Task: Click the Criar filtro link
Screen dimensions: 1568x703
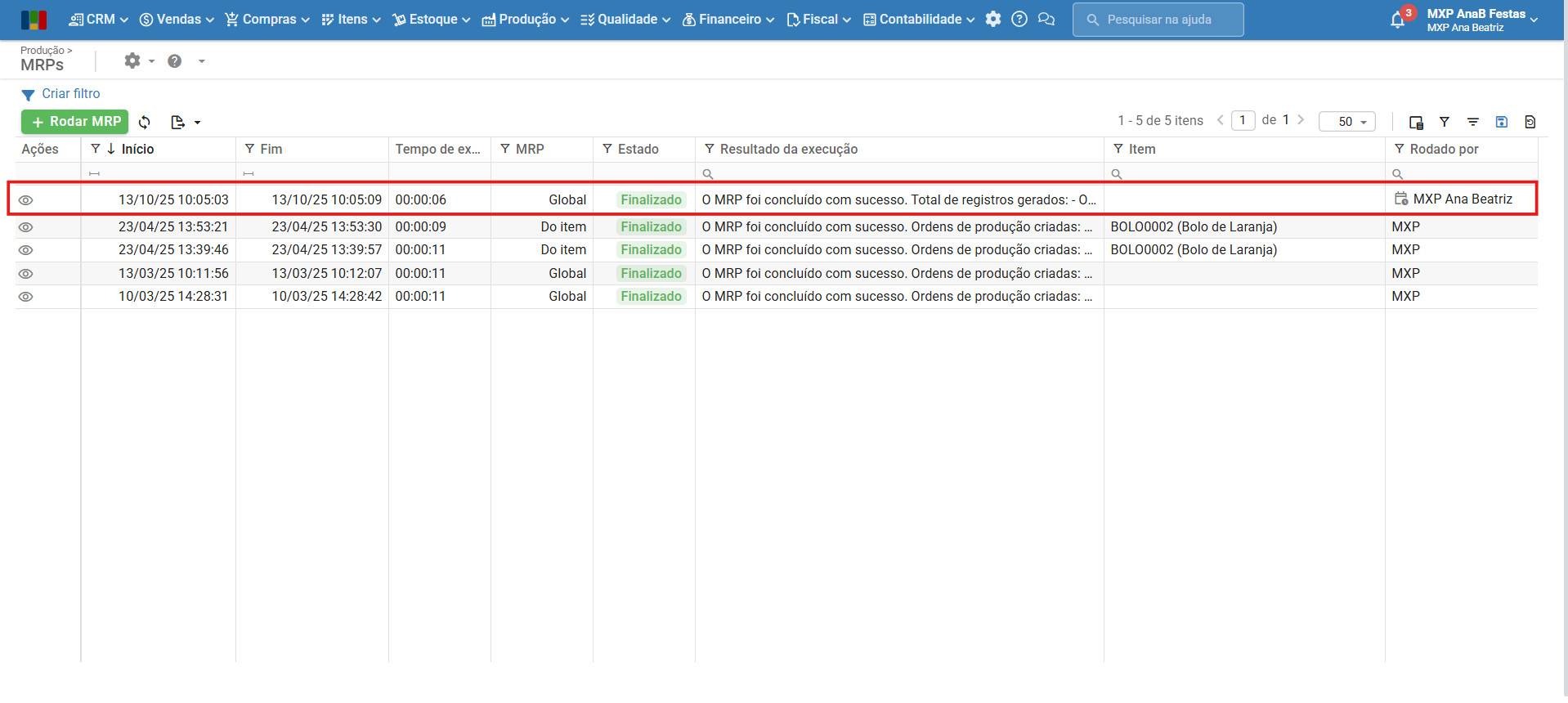Action: (70, 94)
